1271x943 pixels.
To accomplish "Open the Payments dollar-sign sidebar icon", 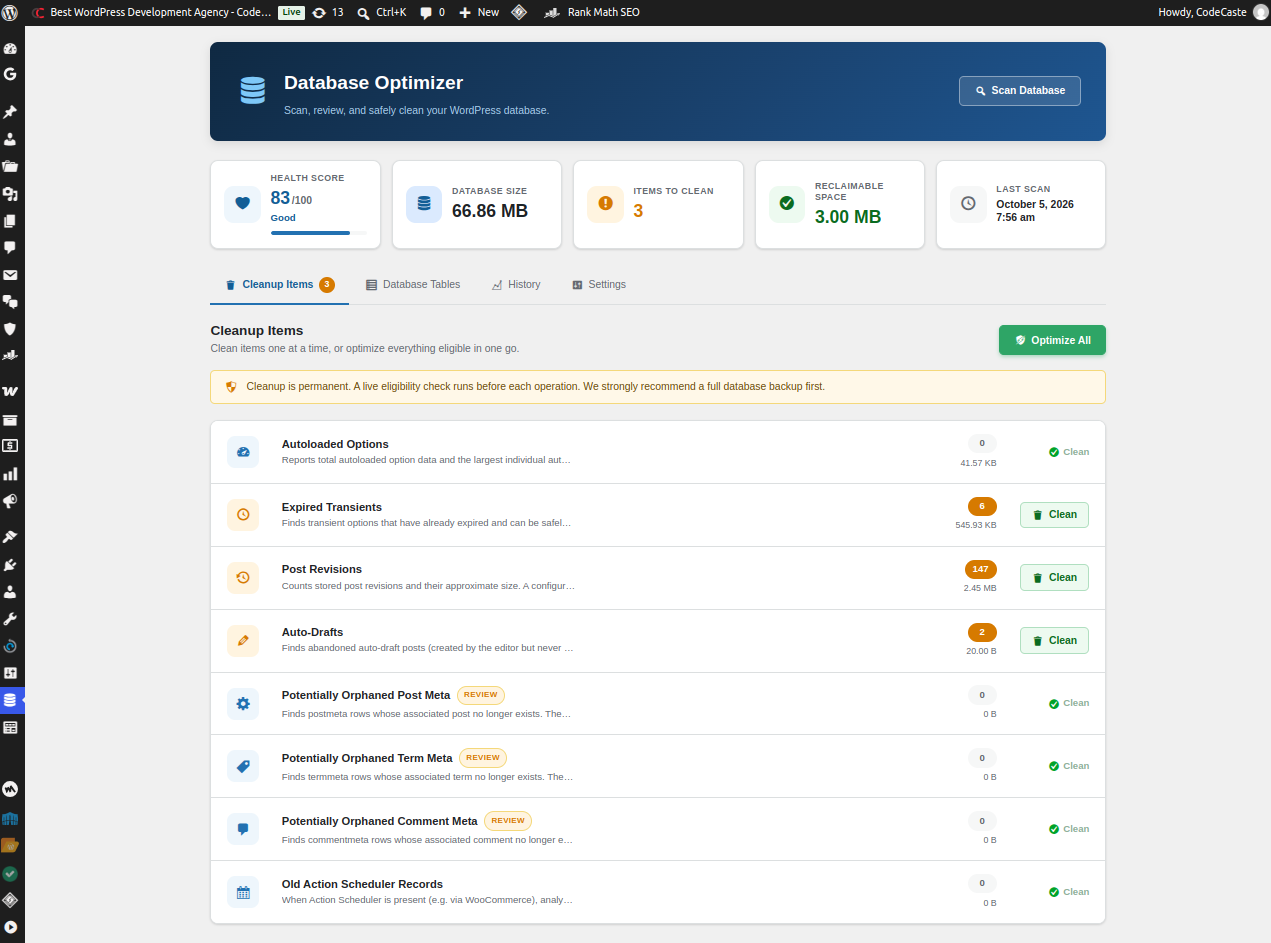I will [10, 446].
